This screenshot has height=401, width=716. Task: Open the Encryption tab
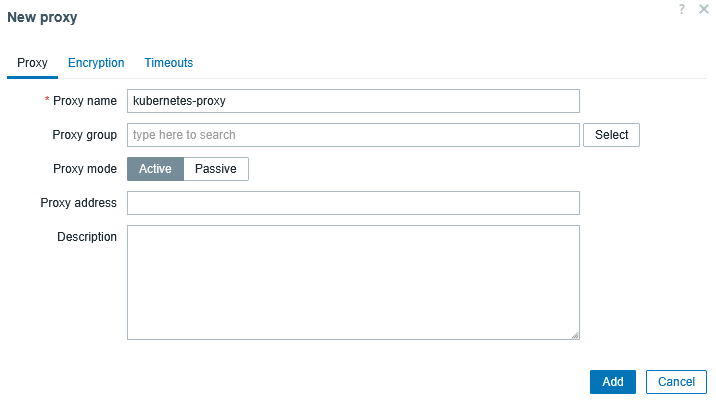[x=96, y=63]
